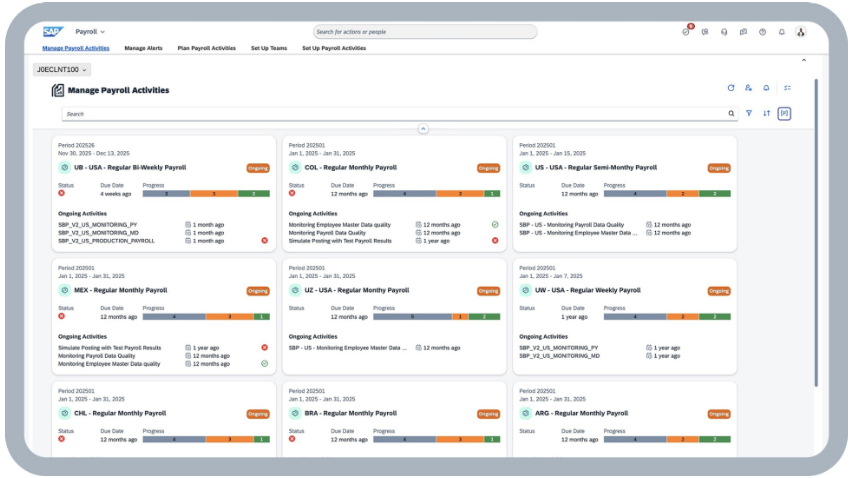This screenshot has height=478, width=852.
Task: Collapse search area with the centered chevron button
Action: [x=423, y=129]
